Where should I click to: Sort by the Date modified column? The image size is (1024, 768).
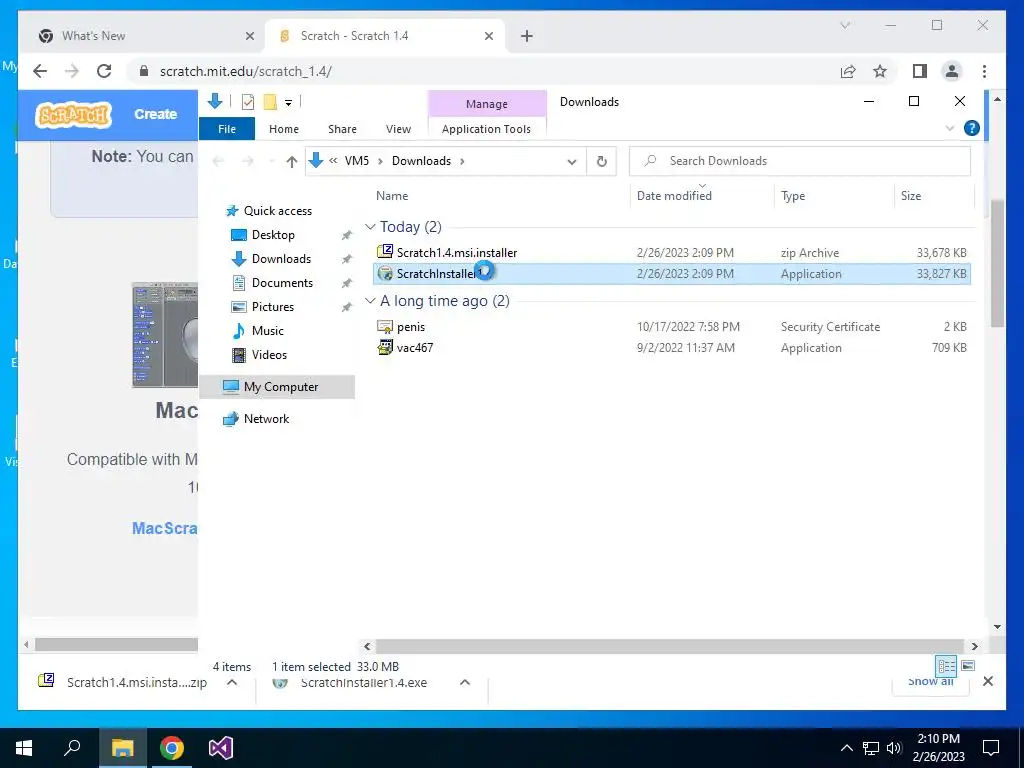pos(674,196)
